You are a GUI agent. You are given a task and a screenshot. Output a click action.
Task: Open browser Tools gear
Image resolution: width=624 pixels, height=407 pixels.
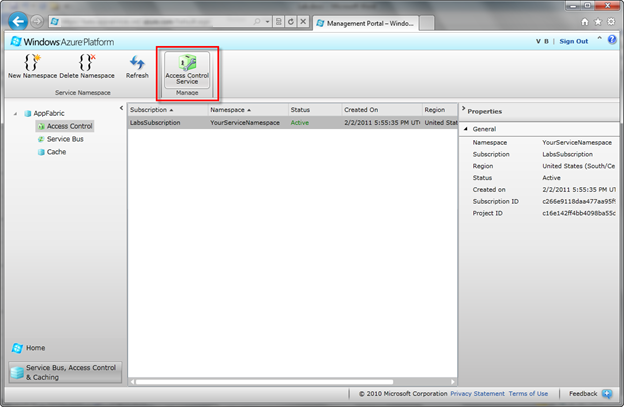[x=611, y=22]
